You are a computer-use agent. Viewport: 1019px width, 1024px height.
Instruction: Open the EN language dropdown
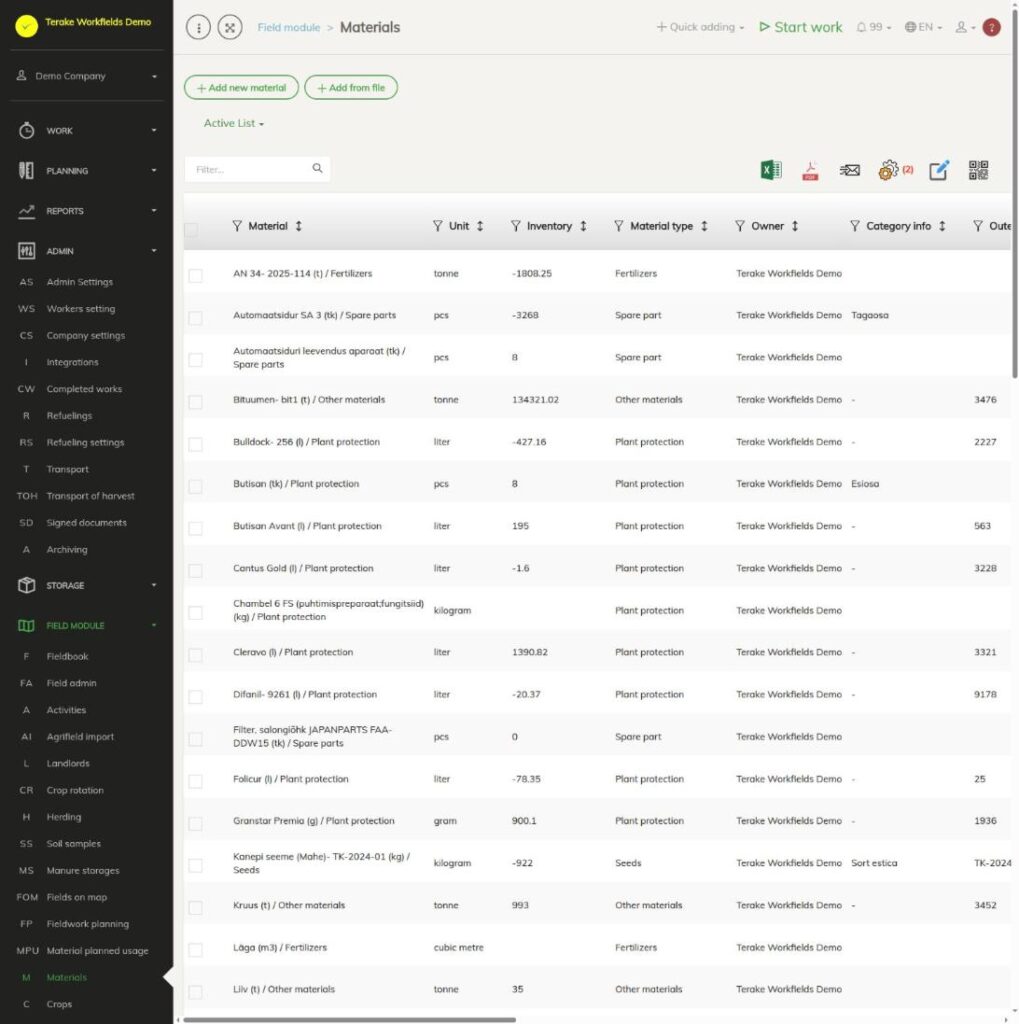923,27
